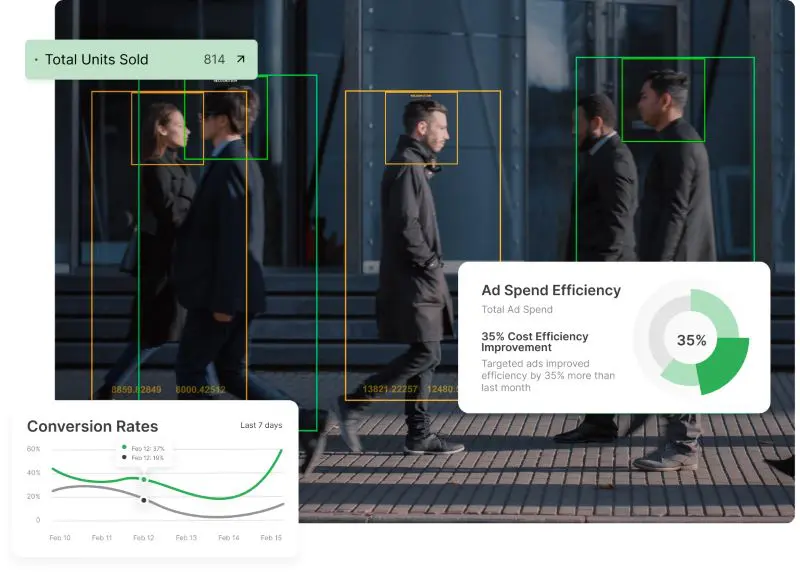Click the orange face box on the center man
800x575 pixels.
tap(421, 128)
